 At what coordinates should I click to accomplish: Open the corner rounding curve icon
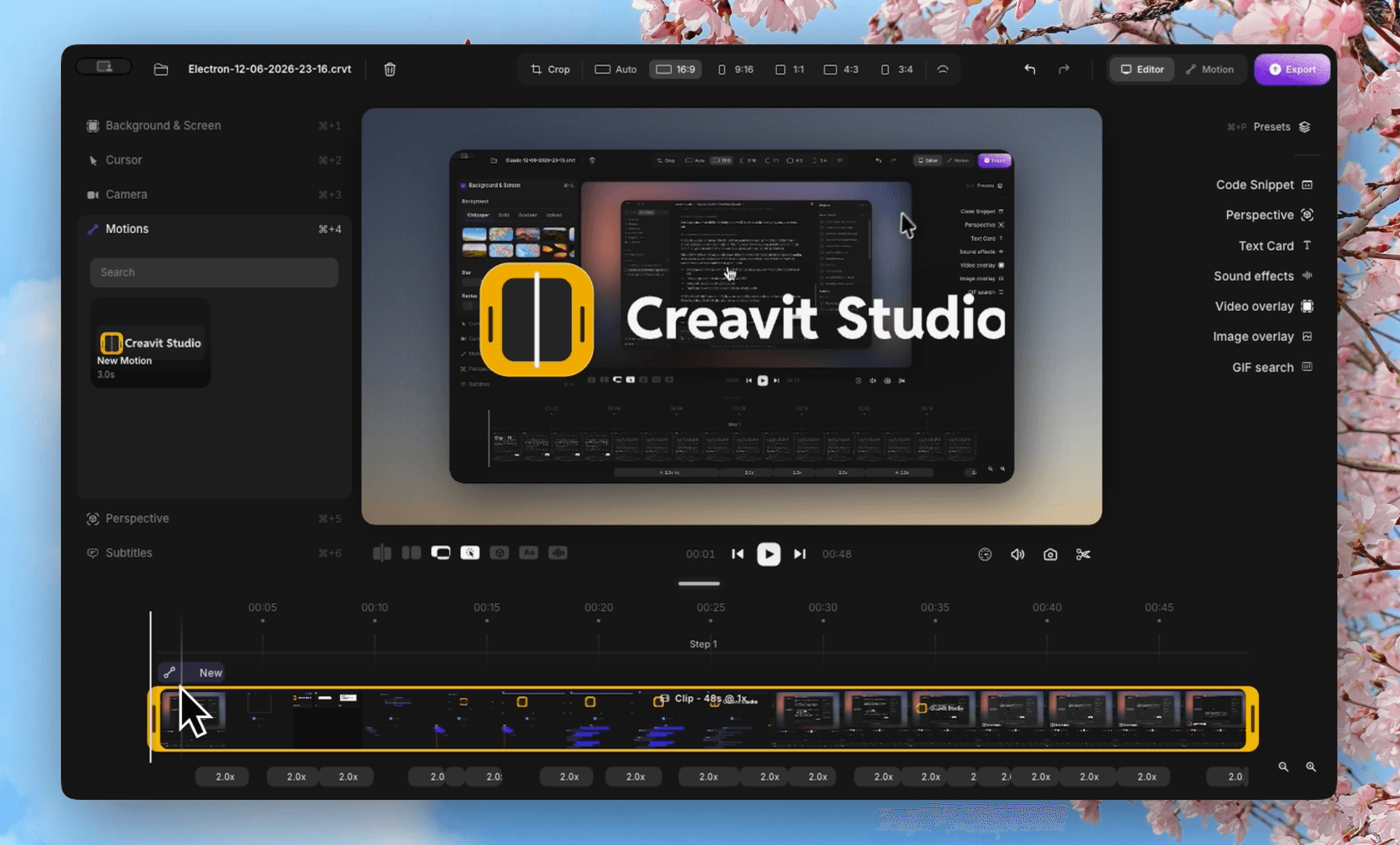[942, 69]
